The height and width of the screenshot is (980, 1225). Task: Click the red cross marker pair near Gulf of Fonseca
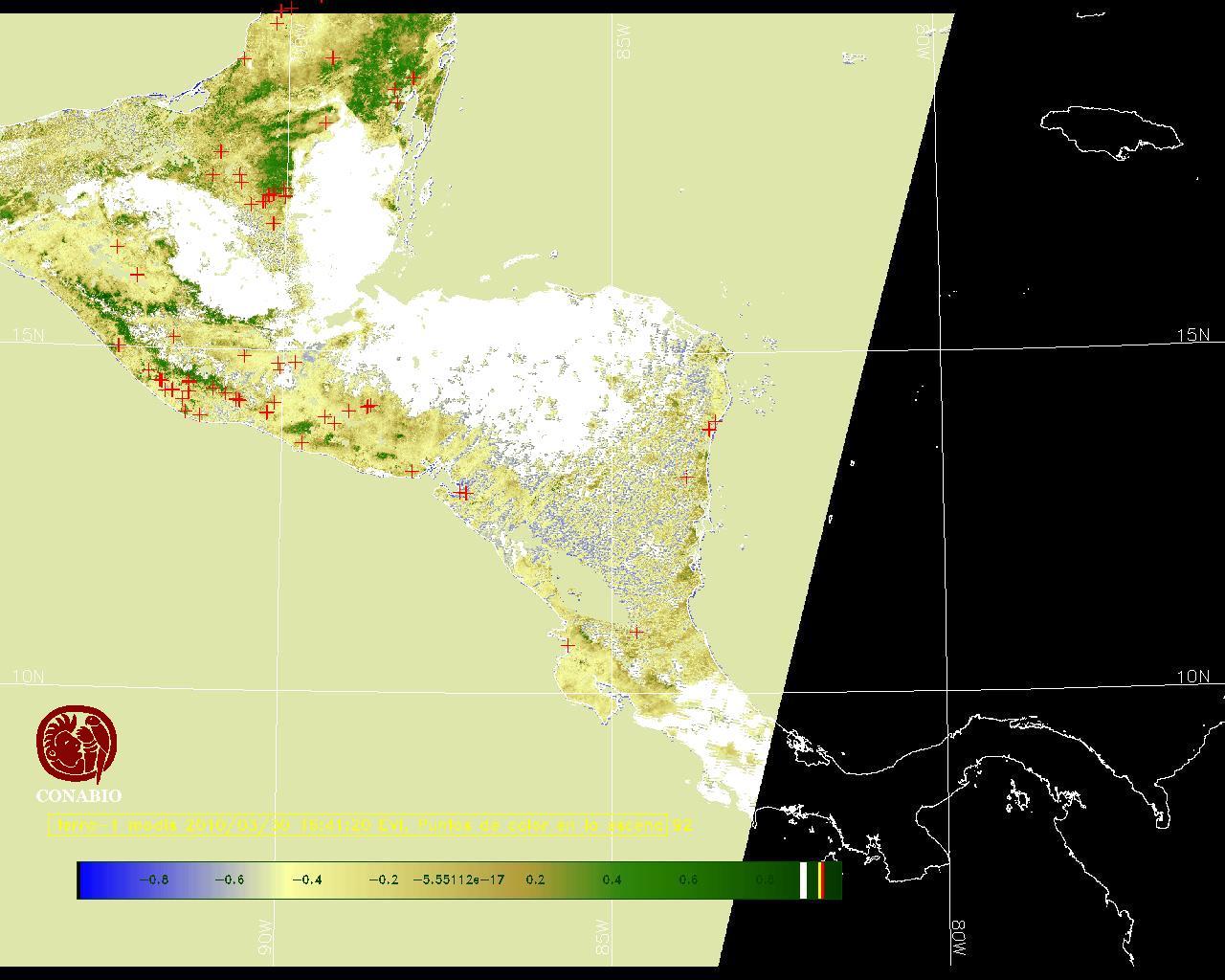click(x=463, y=492)
